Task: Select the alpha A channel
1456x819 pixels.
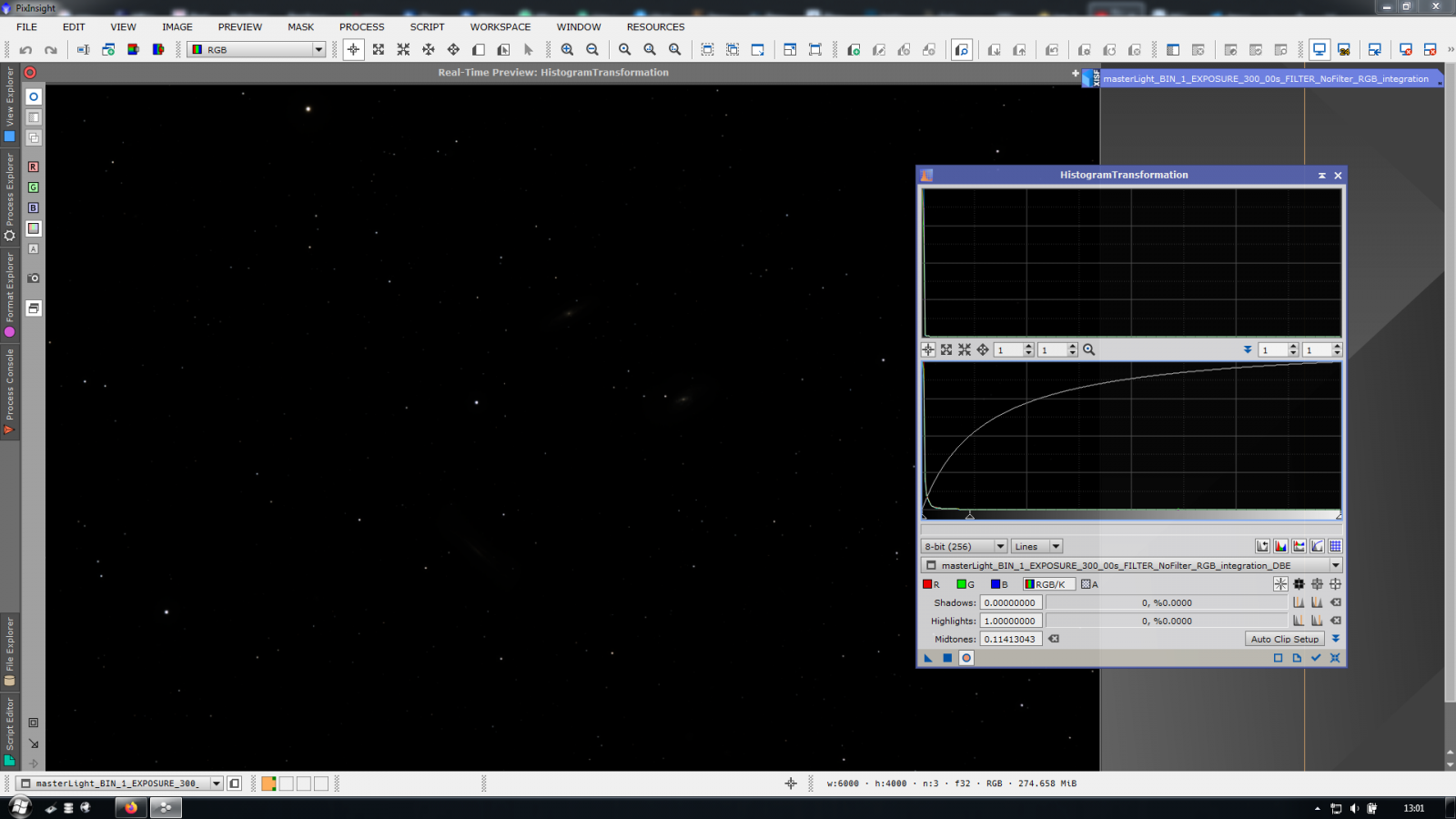Action: point(1090,584)
